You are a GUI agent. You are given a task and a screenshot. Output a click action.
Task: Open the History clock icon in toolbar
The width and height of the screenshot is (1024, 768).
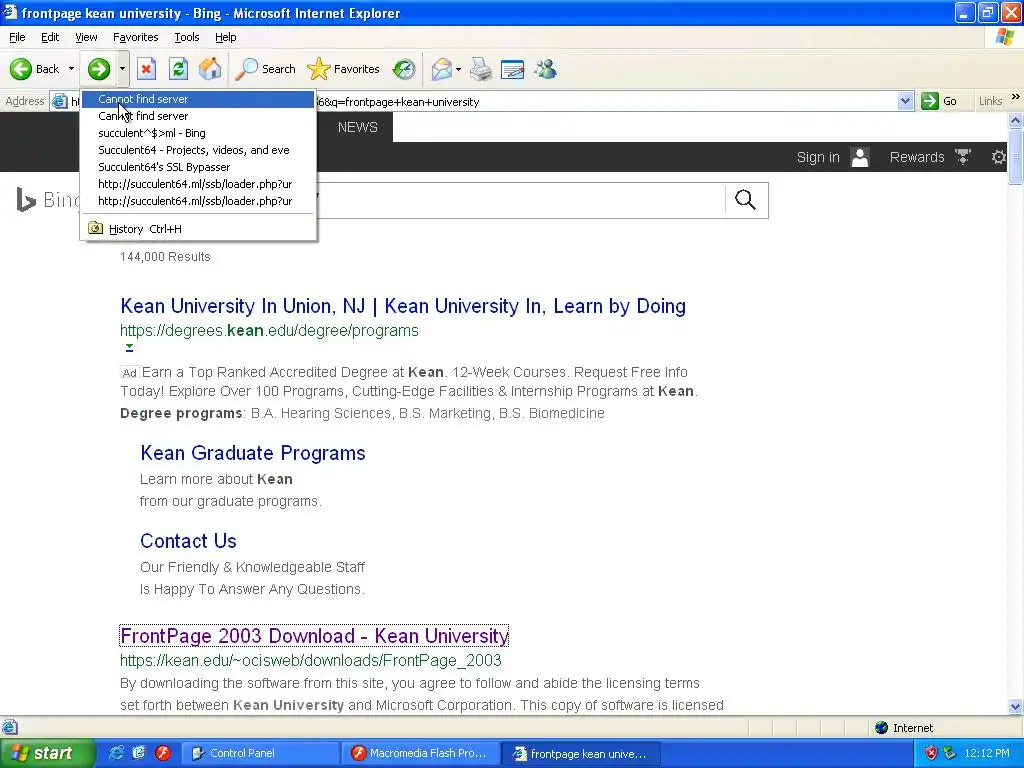click(x=404, y=69)
